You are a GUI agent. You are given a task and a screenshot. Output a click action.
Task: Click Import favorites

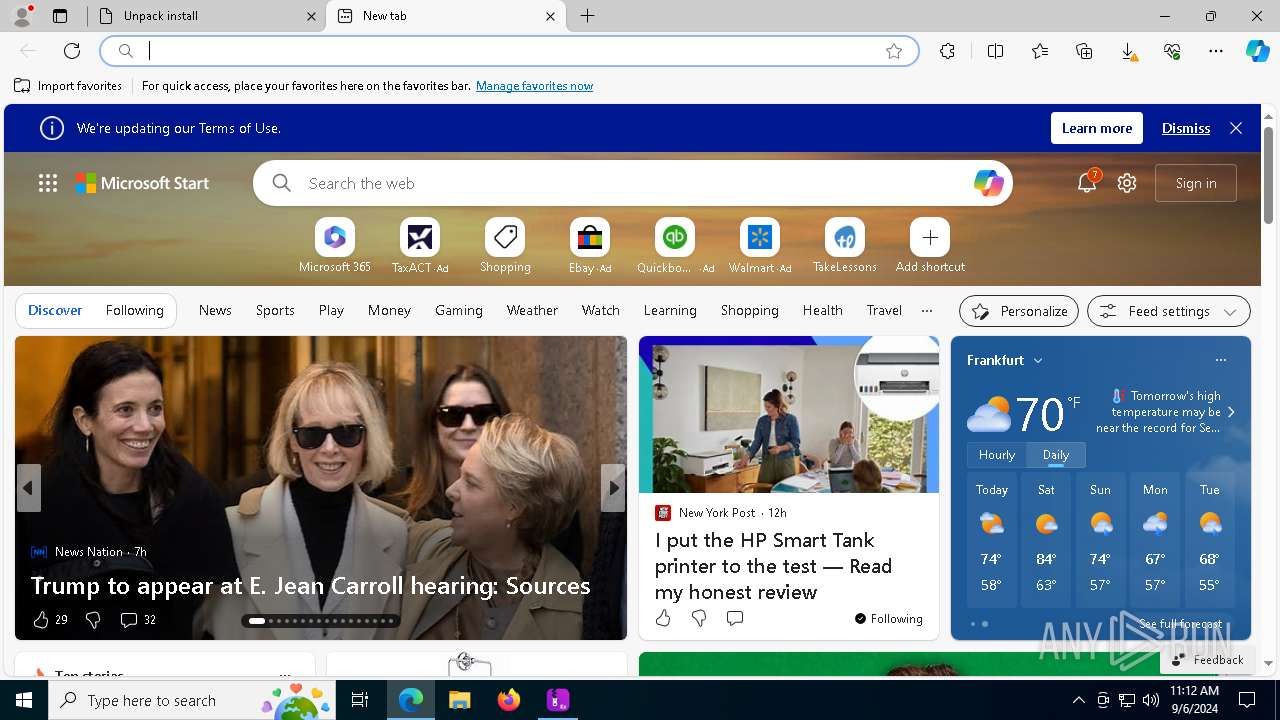[68, 86]
